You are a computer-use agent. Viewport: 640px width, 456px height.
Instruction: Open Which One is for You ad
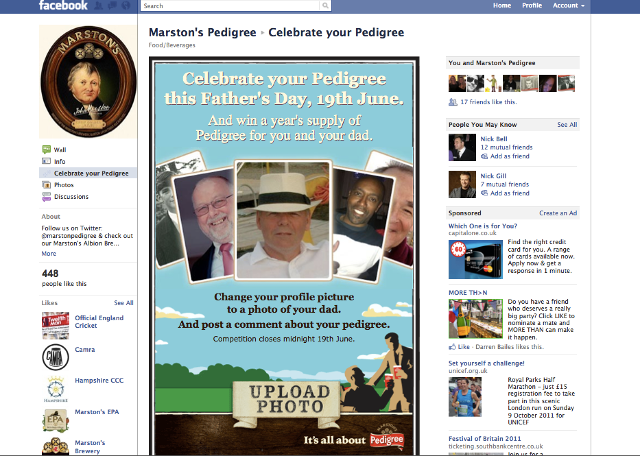482,226
